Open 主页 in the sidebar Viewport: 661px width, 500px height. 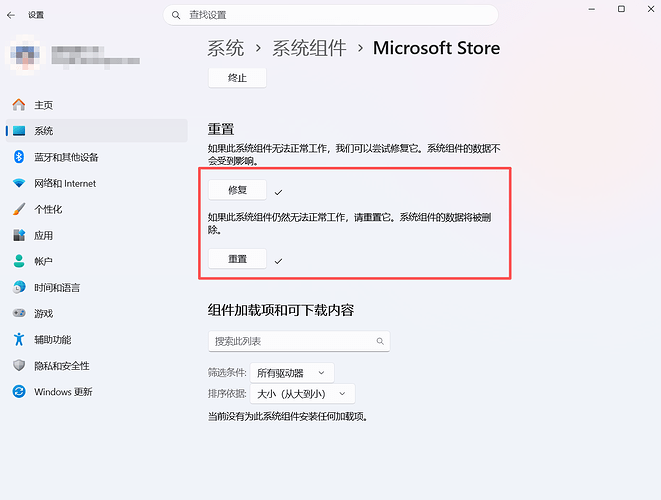click(97, 105)
